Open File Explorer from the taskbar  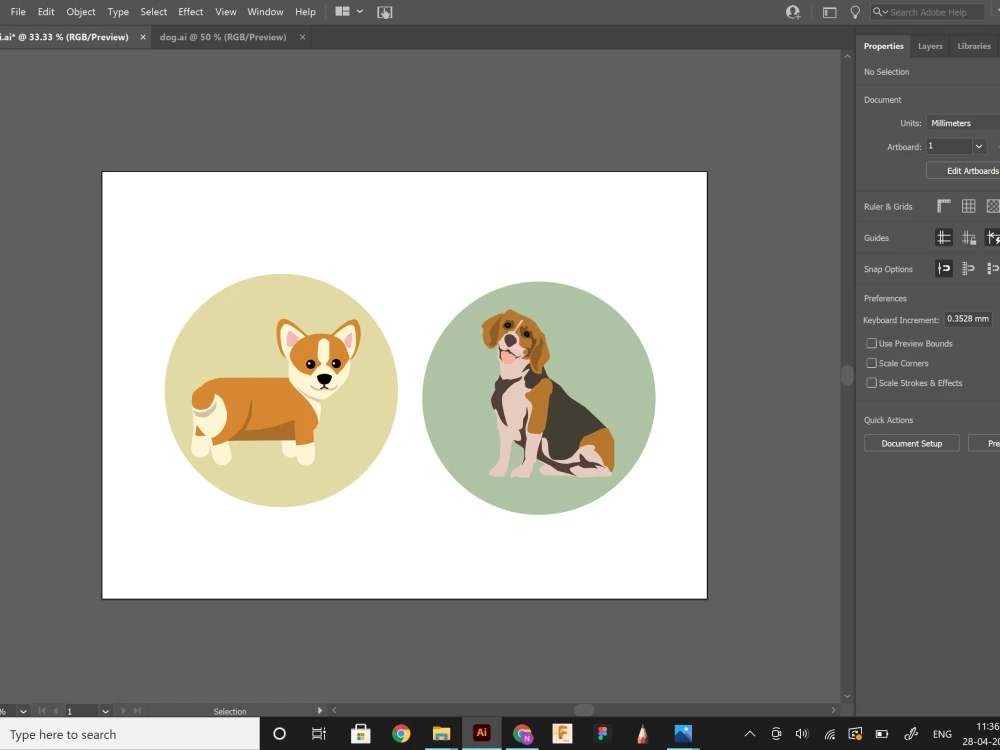tap(441, 734)
